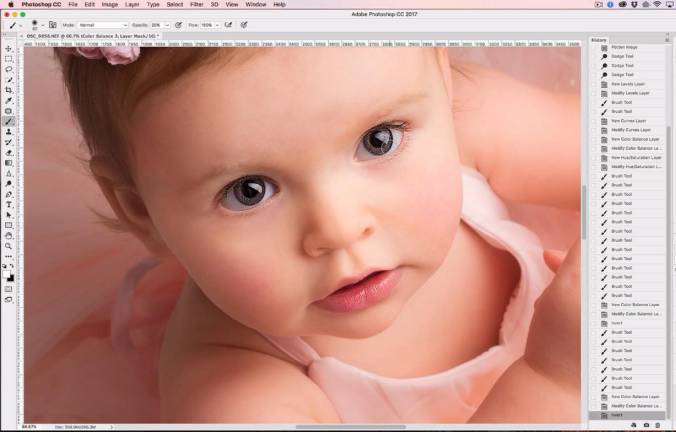Toggle pressure for opacity button
Image resolution: width=676 pixels, height=432 pixels.
(178, 23)
